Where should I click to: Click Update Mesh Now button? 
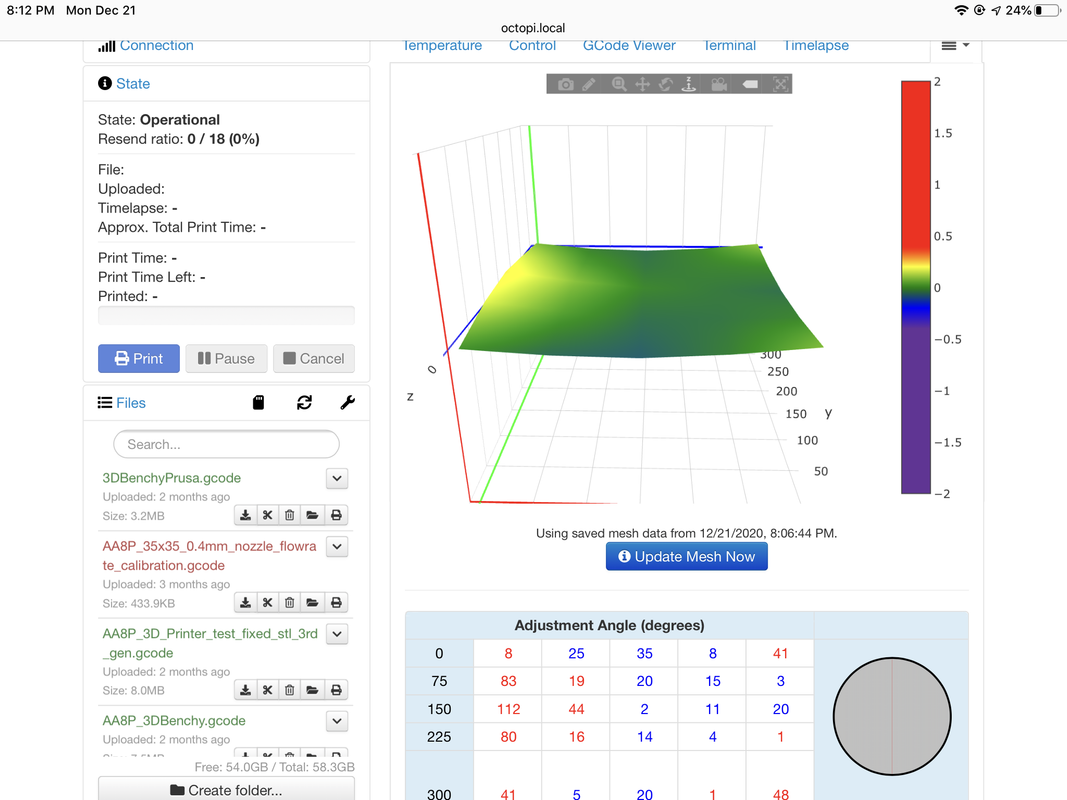coord(687,556)
